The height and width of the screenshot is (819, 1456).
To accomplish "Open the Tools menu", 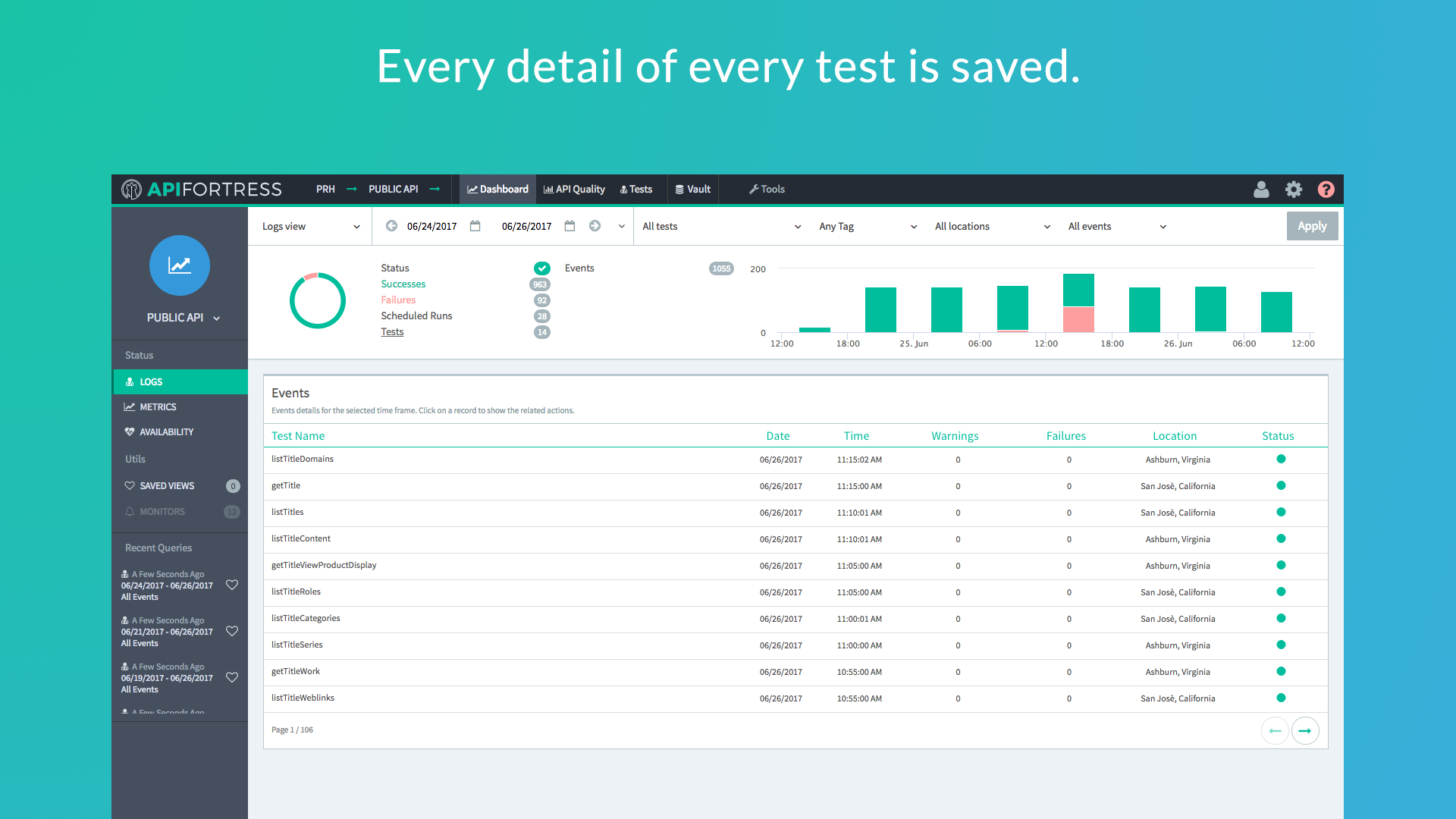I will pos(767,189).
